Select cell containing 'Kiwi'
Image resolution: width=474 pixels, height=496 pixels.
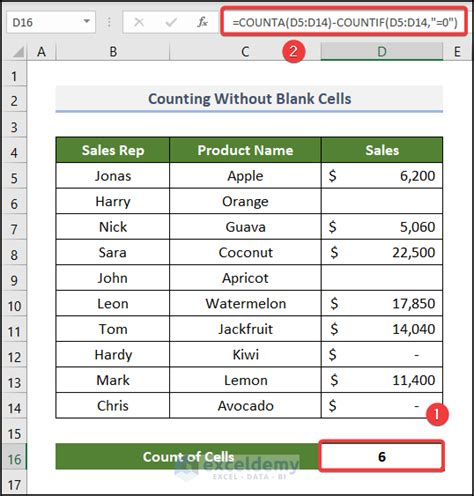tap(245, 355)
